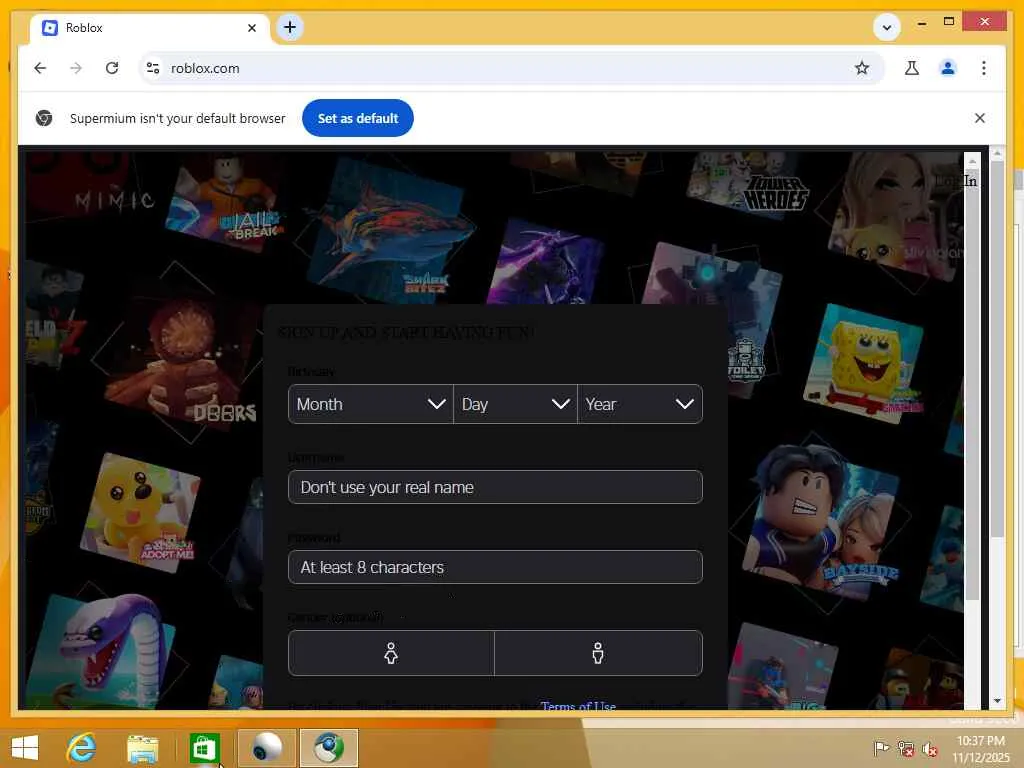Viewport: 1024px width, 768px height.
Task: Set Supermium as default browser
Action: coord(358,118)
